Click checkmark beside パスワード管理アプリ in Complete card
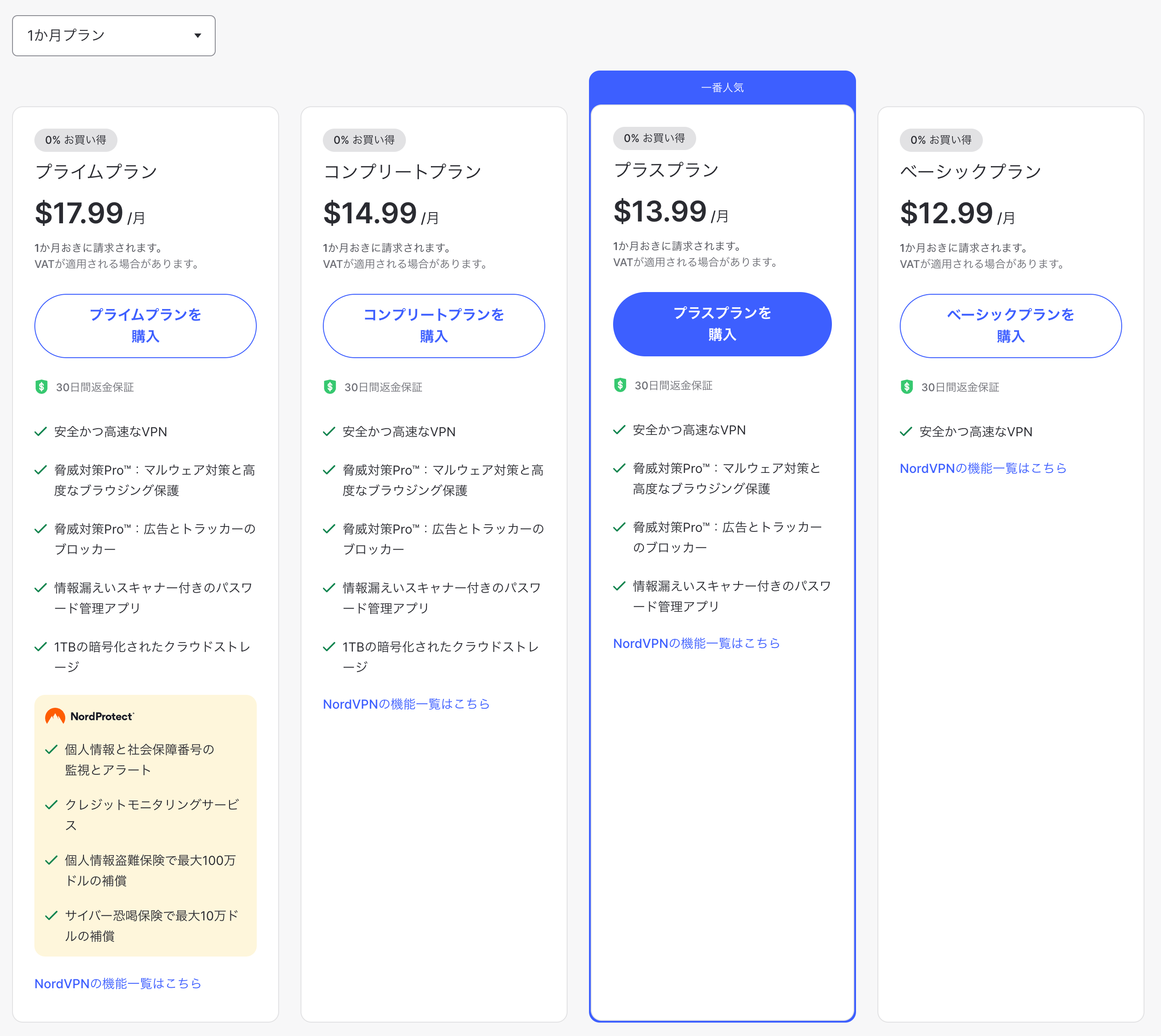1161x1036 pixels. tap(329, 588)
